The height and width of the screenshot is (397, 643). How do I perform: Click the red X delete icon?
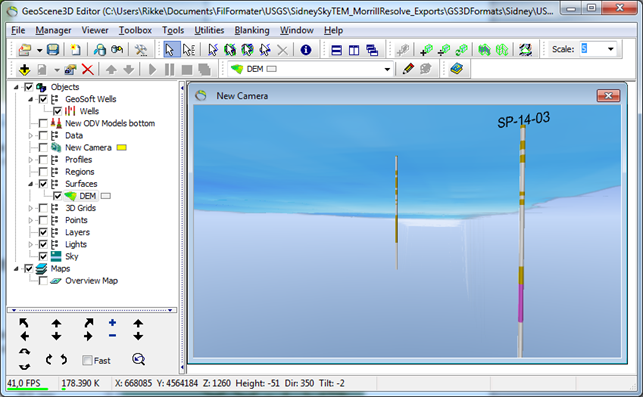tap(87, 69)
